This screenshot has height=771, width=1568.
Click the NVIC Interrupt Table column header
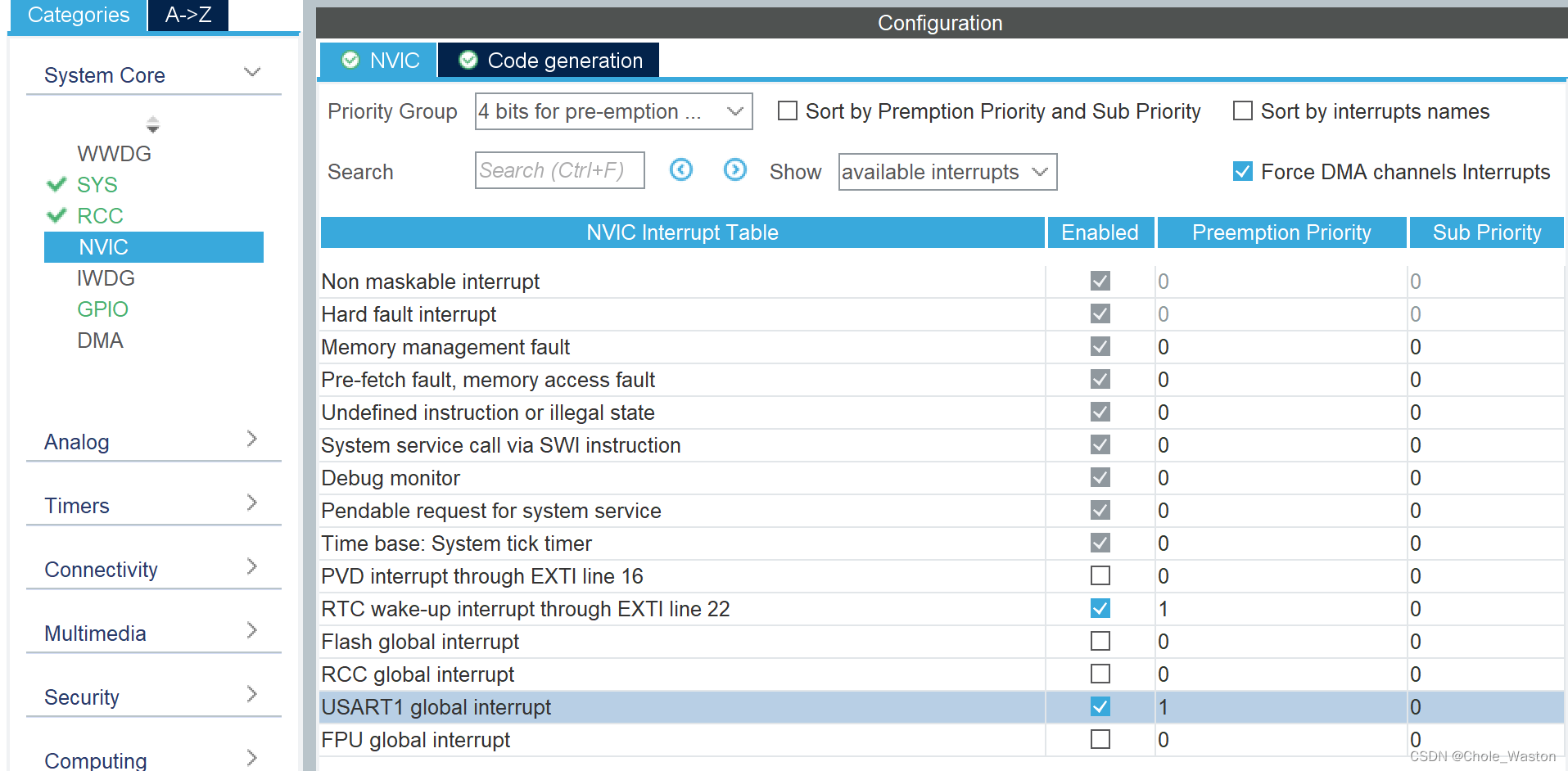[682, 232]
